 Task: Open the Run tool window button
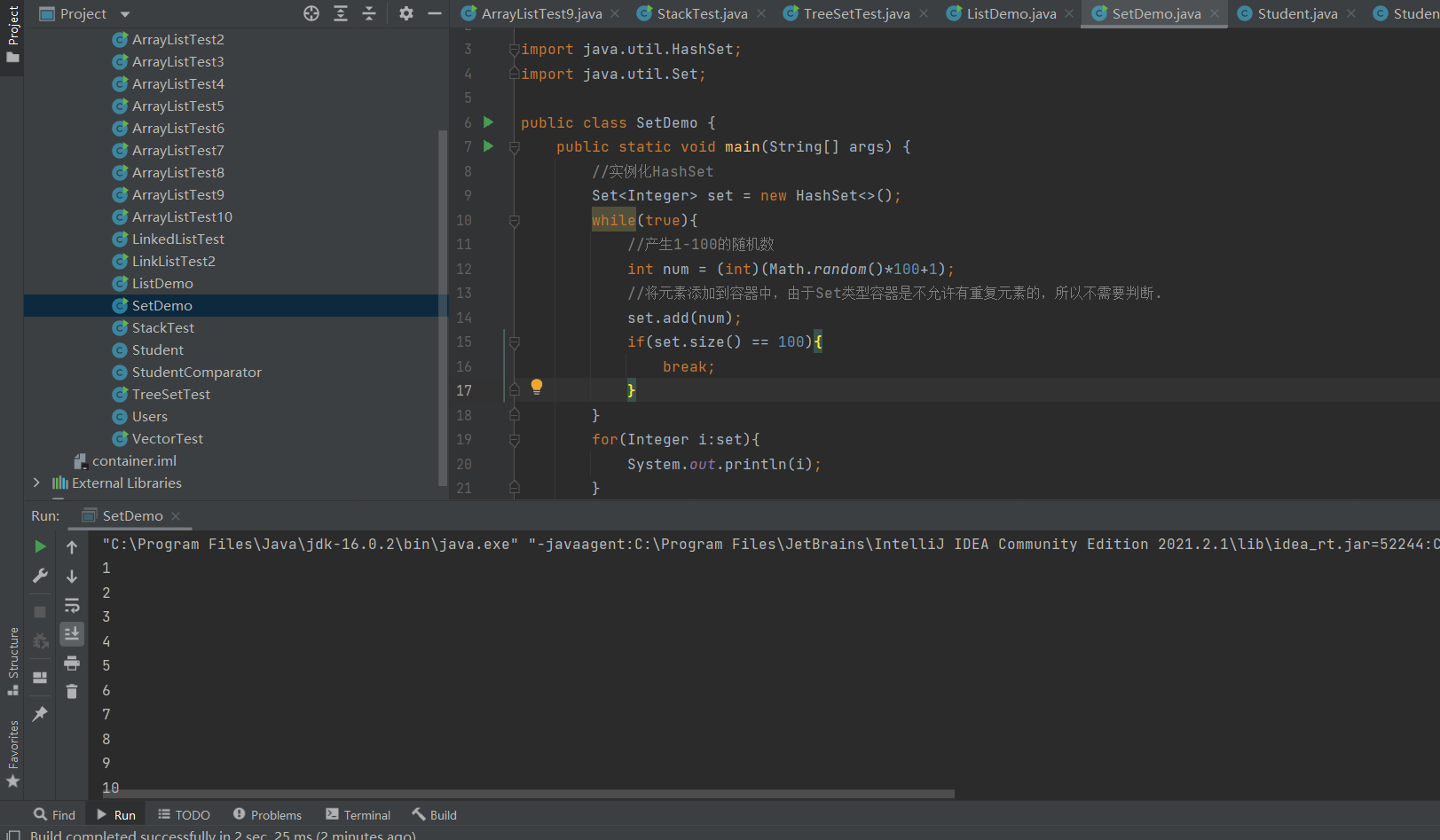tap(116, 814)
